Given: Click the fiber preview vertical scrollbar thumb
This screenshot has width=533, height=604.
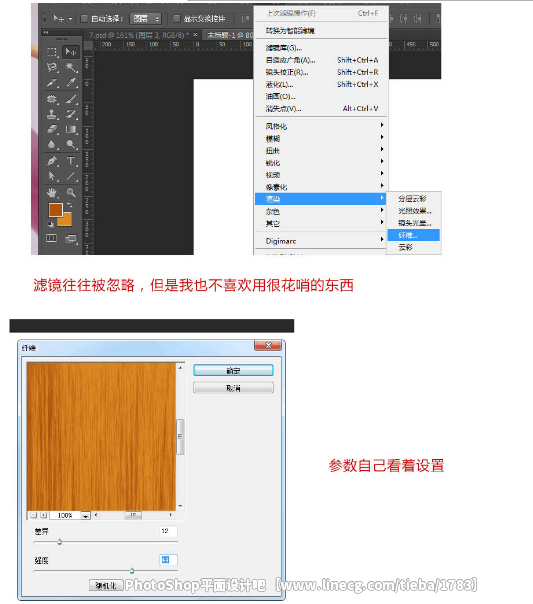Looking at the screenshot, I should pyautogui.click(x=180, y=436).
